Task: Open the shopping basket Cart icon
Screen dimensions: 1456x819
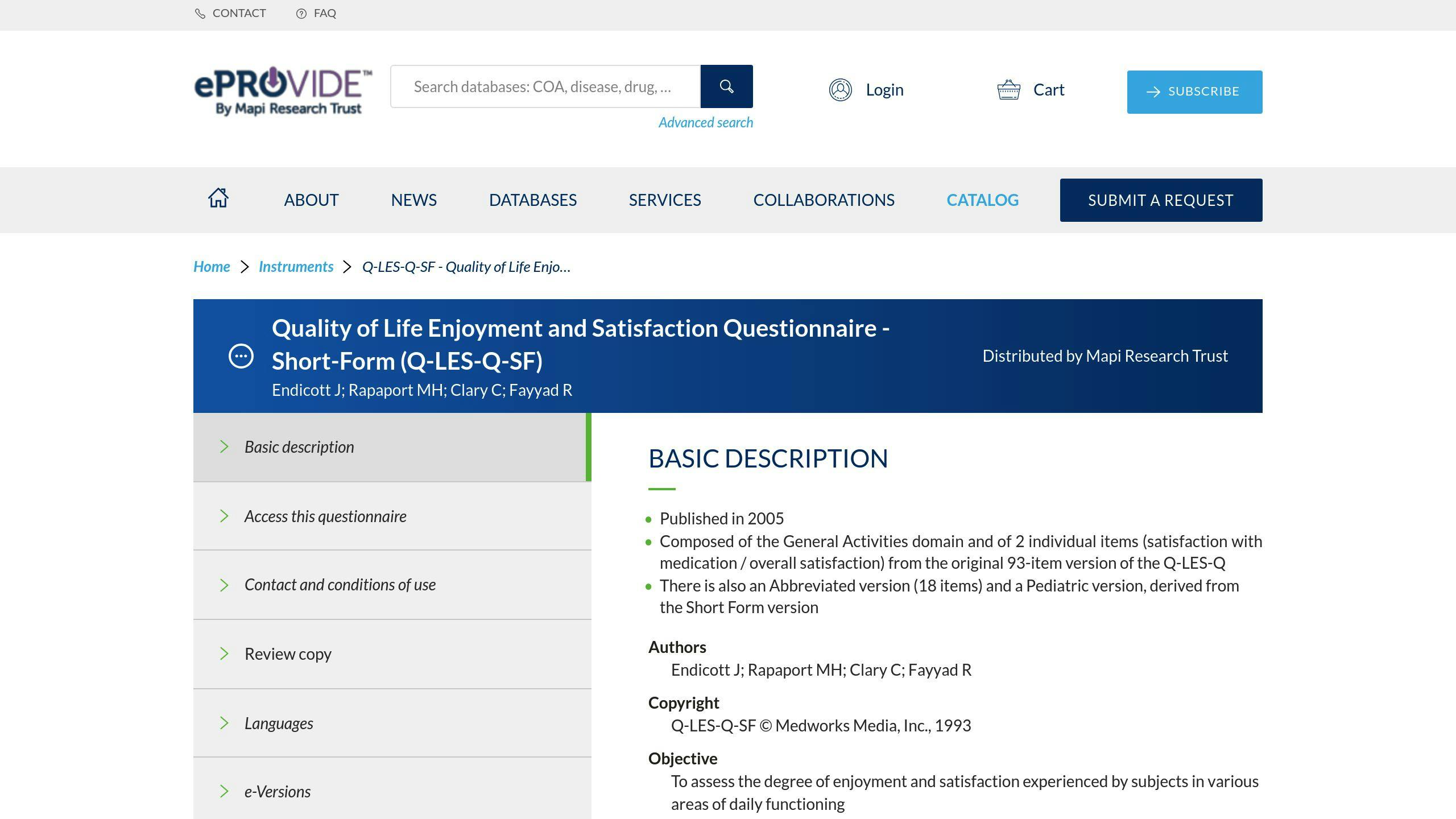Action: click(1008, 90)
